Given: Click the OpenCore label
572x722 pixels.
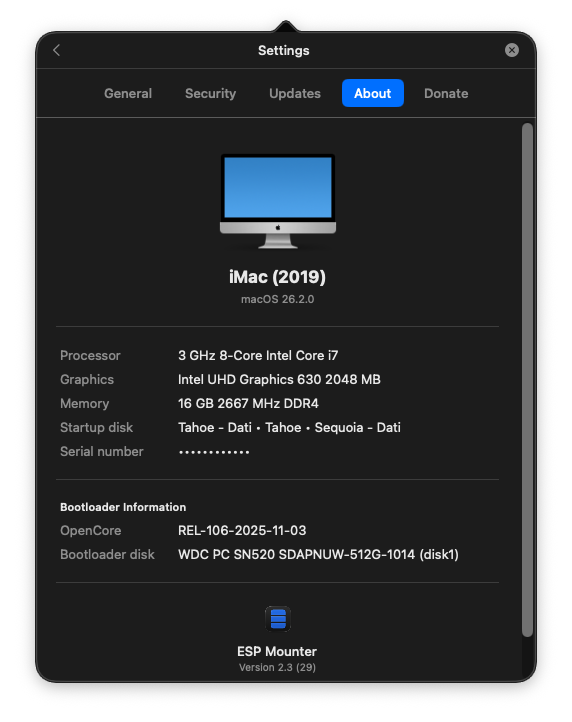Looking at the screenshot, I should [x=91, y=530].
